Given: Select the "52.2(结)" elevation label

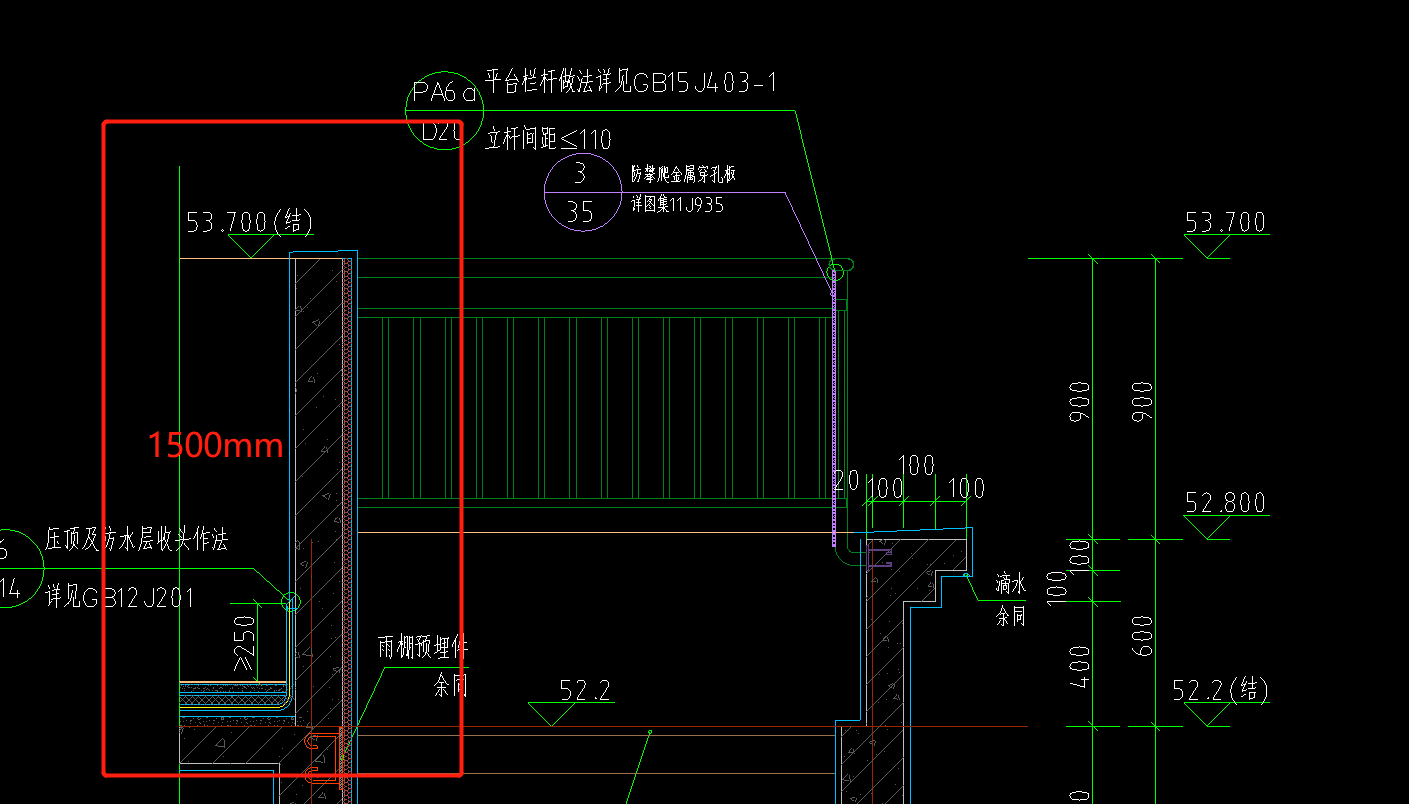Looking at the screenshot, I should click(1220, 689).
